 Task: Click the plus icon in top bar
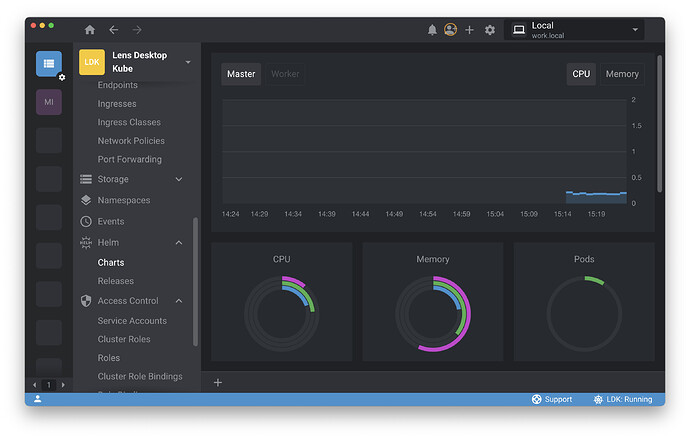pyautogui.click(x=470, y=30)
